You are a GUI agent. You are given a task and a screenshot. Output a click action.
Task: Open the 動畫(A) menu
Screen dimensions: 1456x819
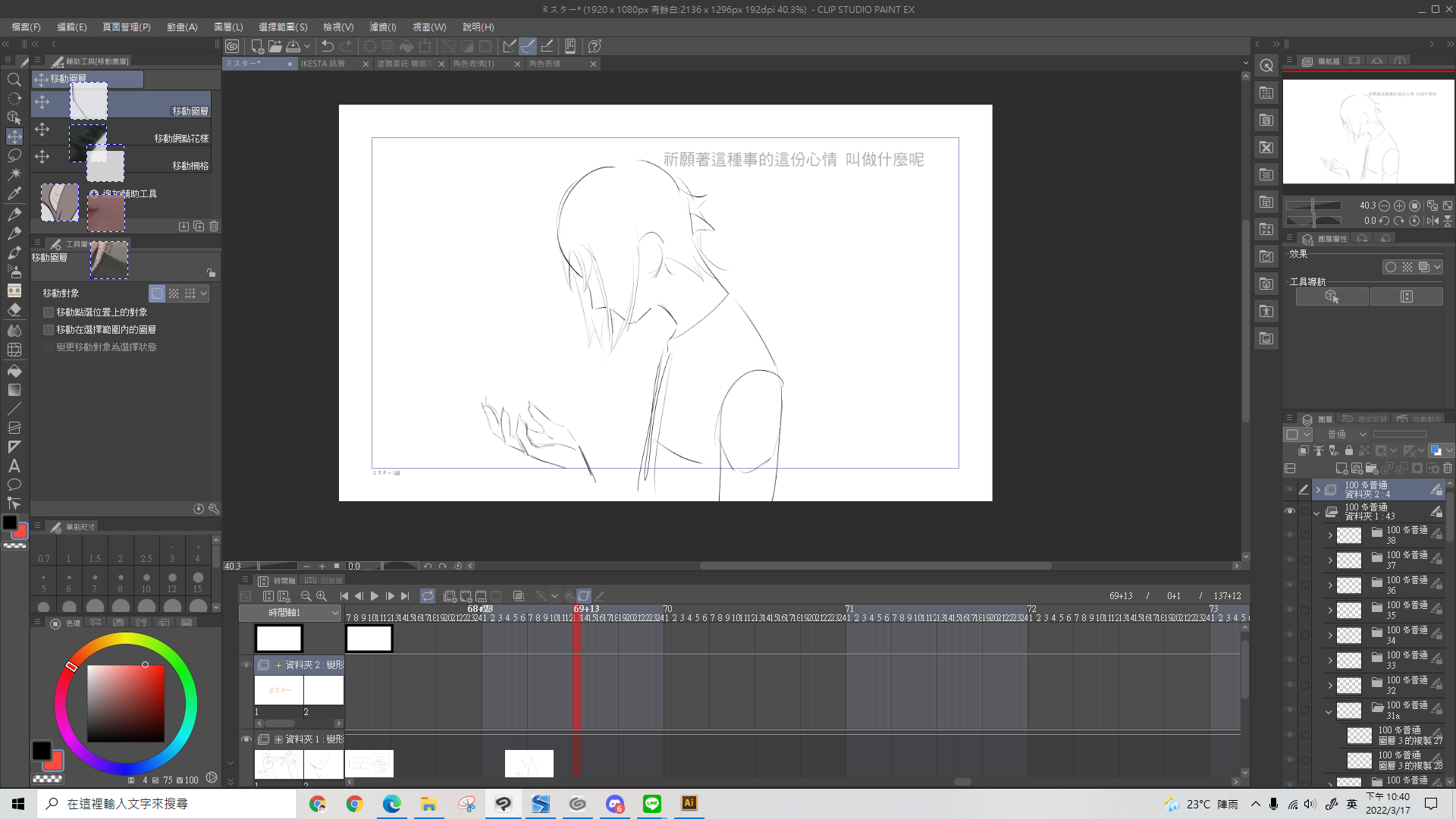pyautogui.click(x=182, y=27)
